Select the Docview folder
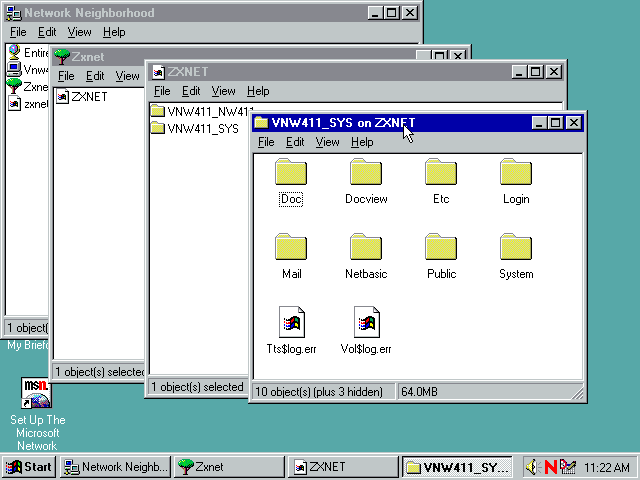The height and width of the screenshot is (480, 640). point(366,172)
